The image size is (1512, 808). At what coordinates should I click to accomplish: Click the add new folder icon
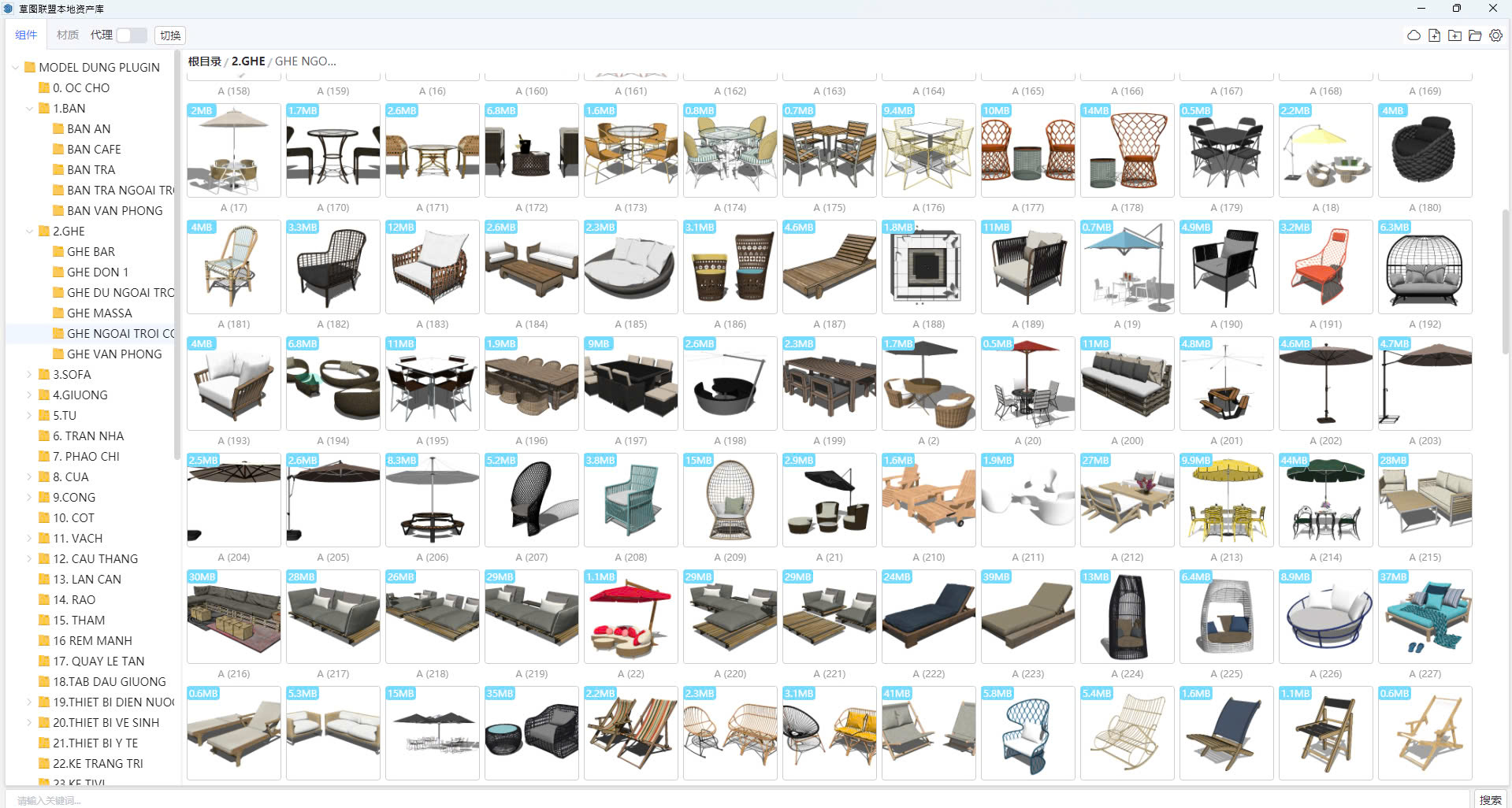click(1454, 35)
